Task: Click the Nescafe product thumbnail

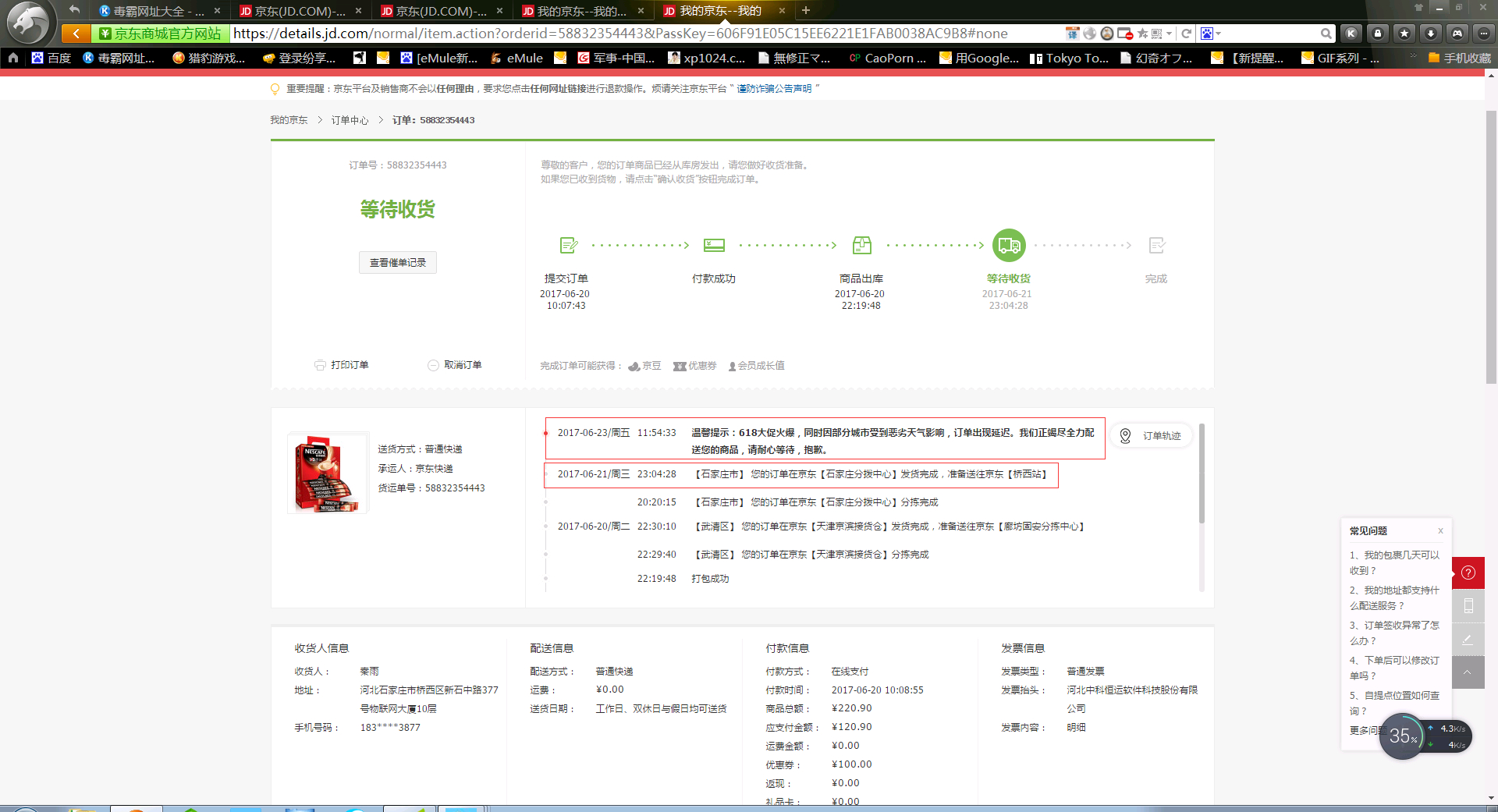Action: (328, 473)
